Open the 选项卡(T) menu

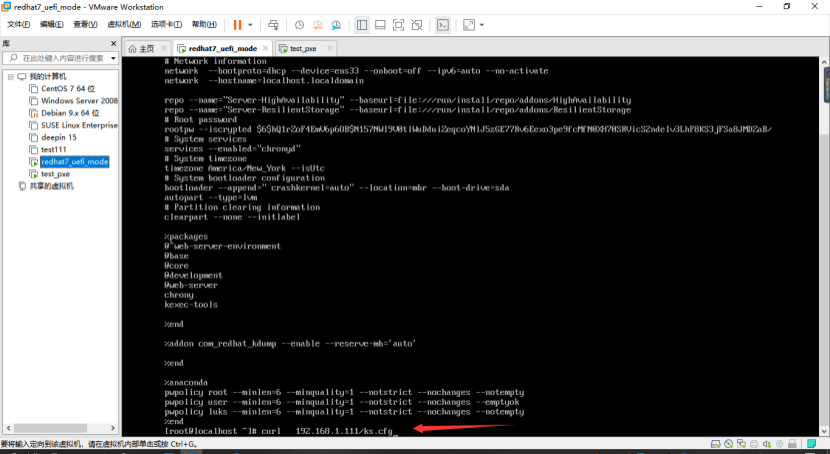[166, 24]
